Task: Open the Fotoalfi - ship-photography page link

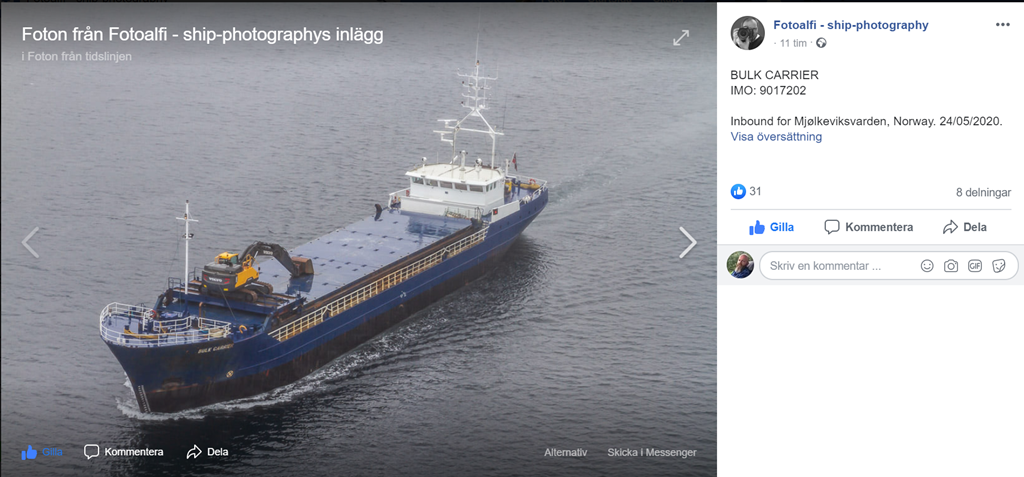Action: click(x=850, y=25)
